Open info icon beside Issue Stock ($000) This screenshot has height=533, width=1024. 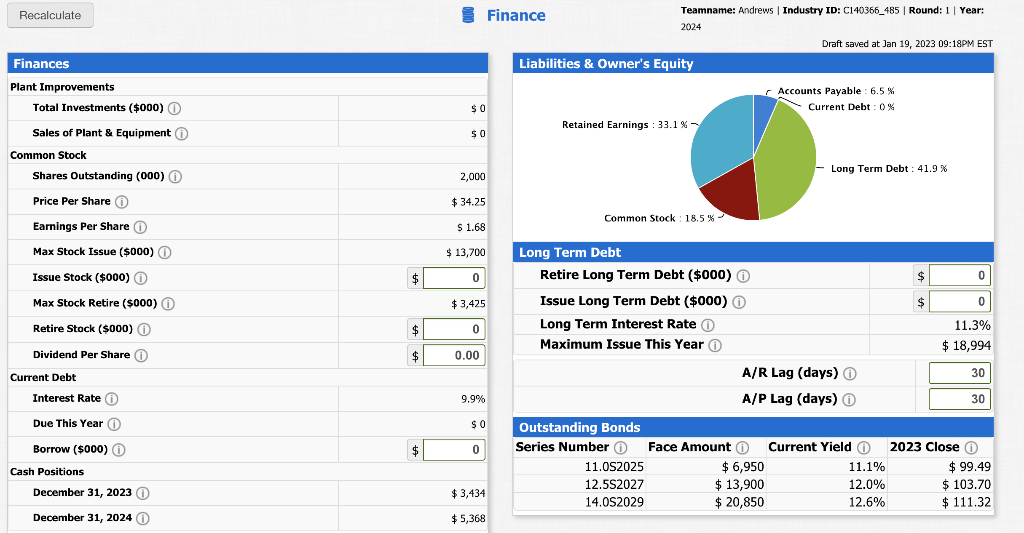click(140, 278)
